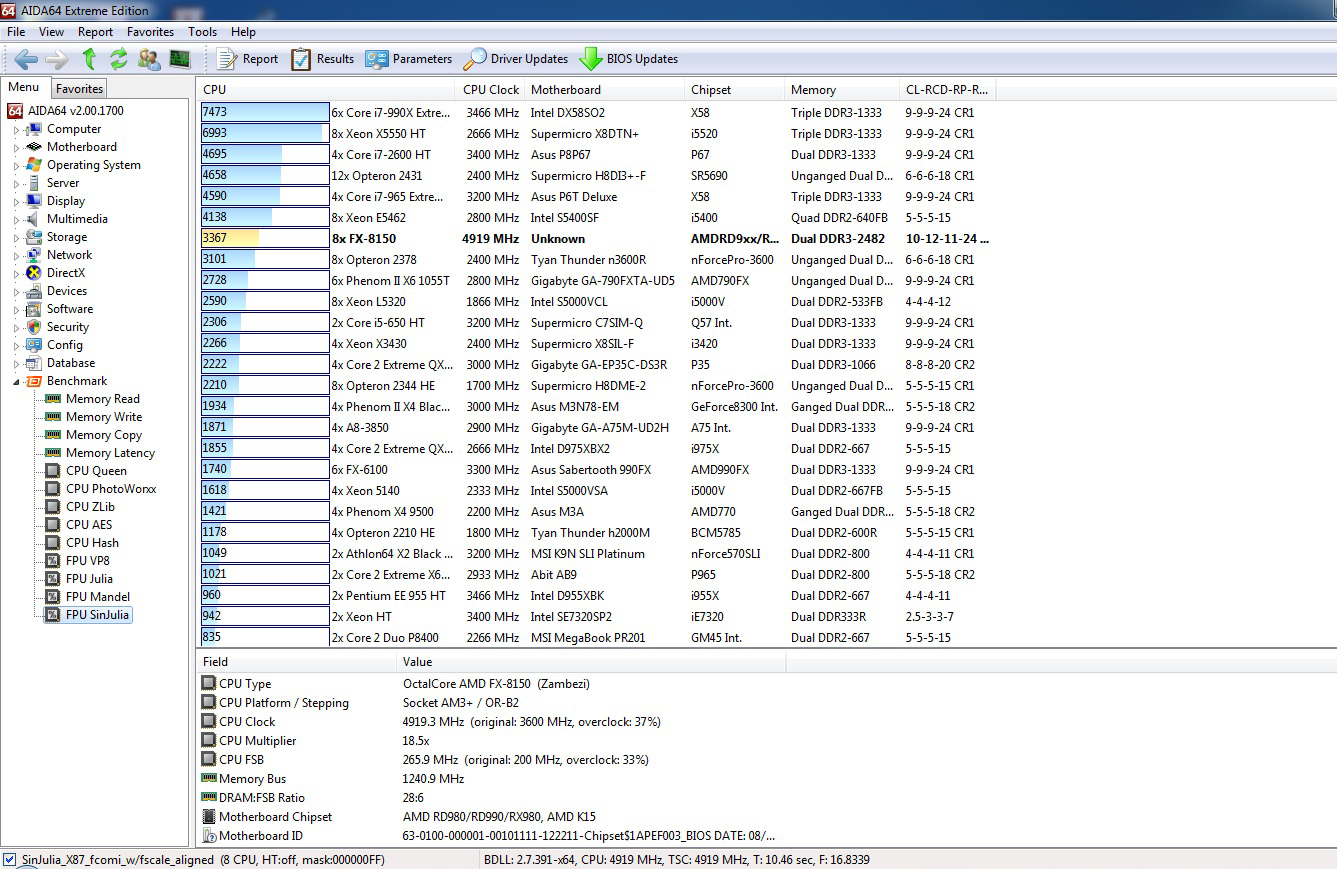1337x869 pixels.
Task: Open the Favorites menu in menu bar
Action: point(150,32)
